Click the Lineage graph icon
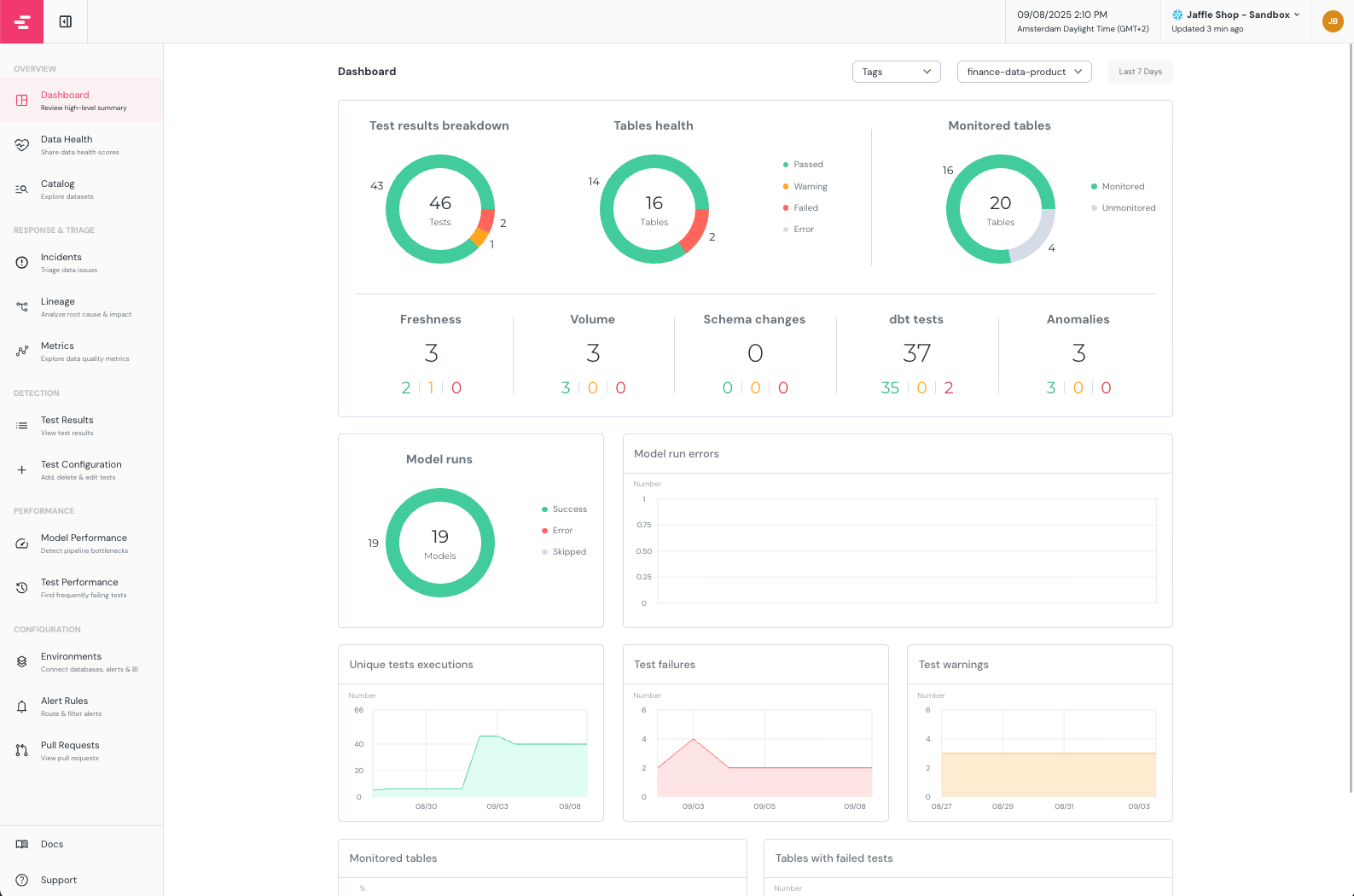The width and height of the screenshot is (1354, 896). pyautogui.click(x=22, y=307)
